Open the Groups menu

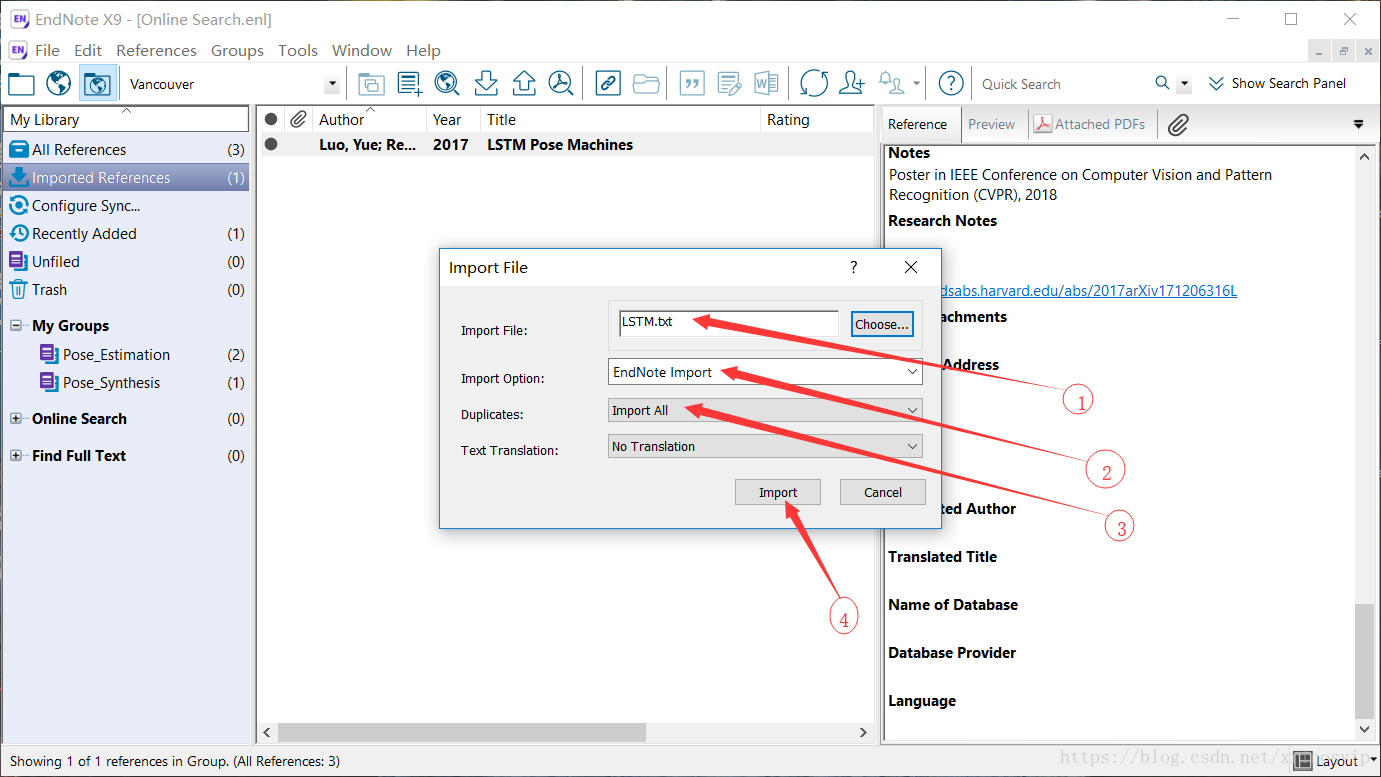tap(237, 50)
